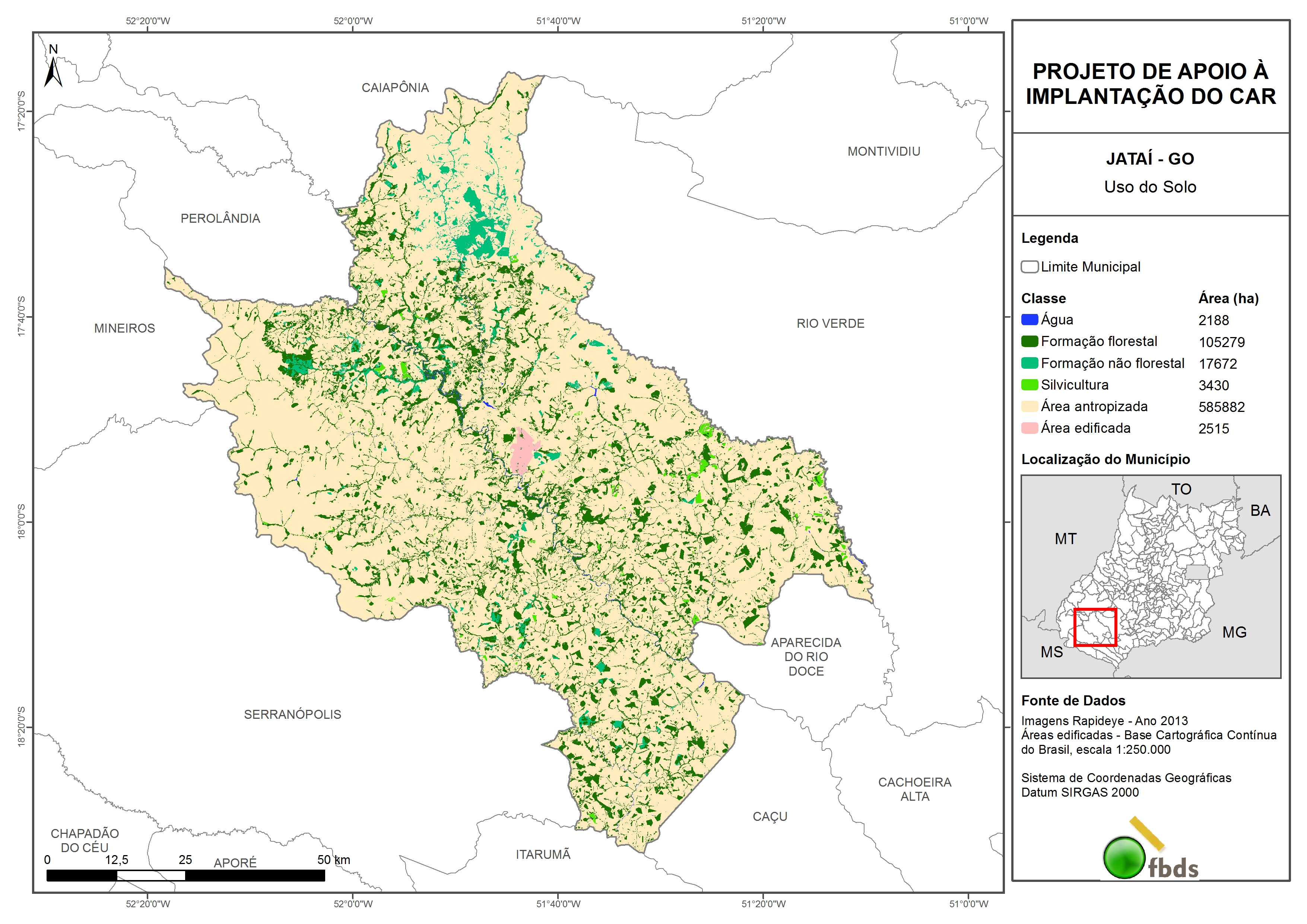Click the top 52°0'0"W longitude label

tap(353, 21)
